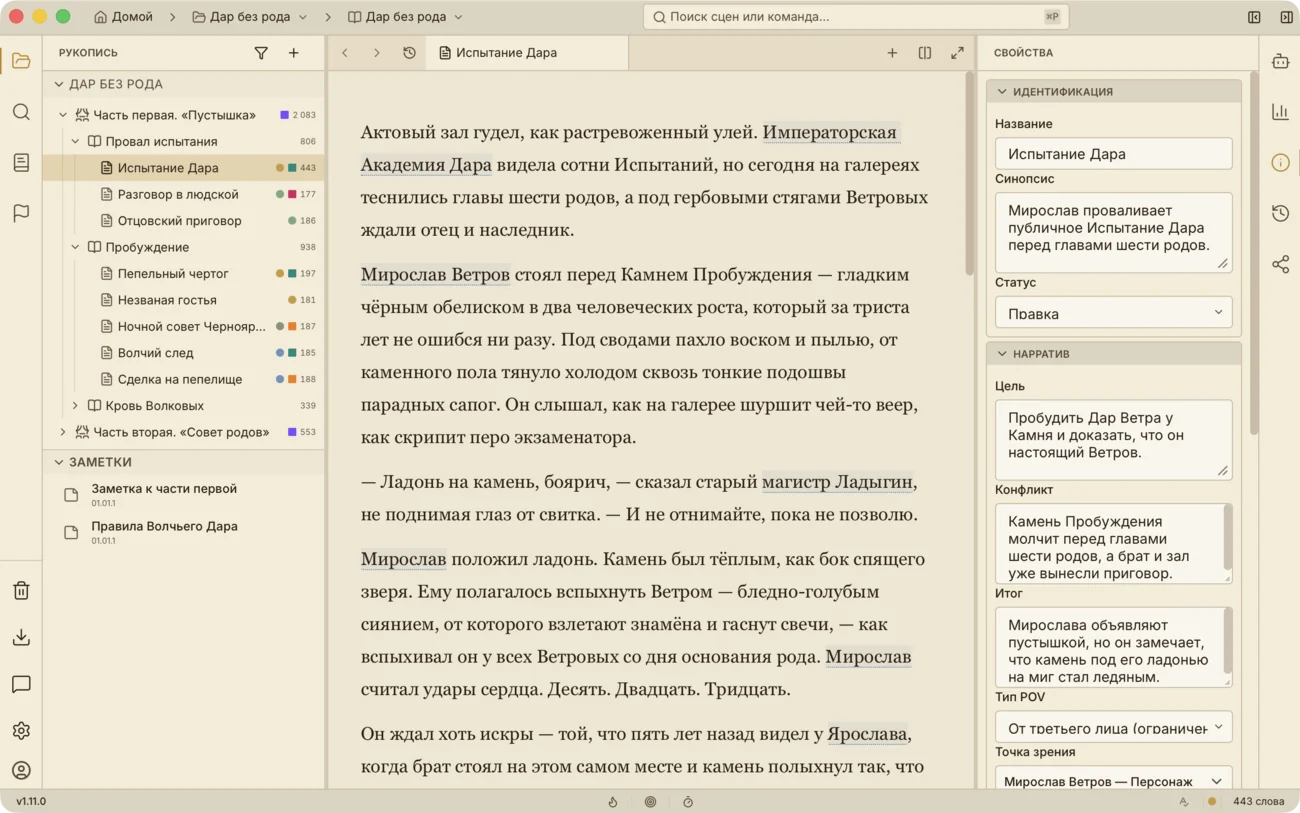Filter manuscript items with funnel icon
This screenshot has width=1300, height=813.
coord(261,53)
